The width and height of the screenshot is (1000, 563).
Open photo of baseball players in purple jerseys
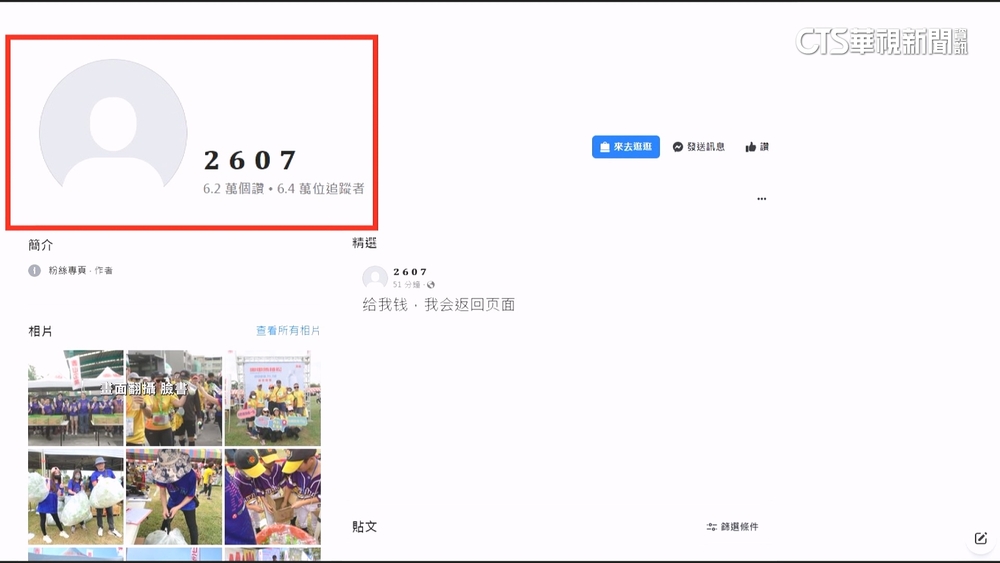point(272,496)
